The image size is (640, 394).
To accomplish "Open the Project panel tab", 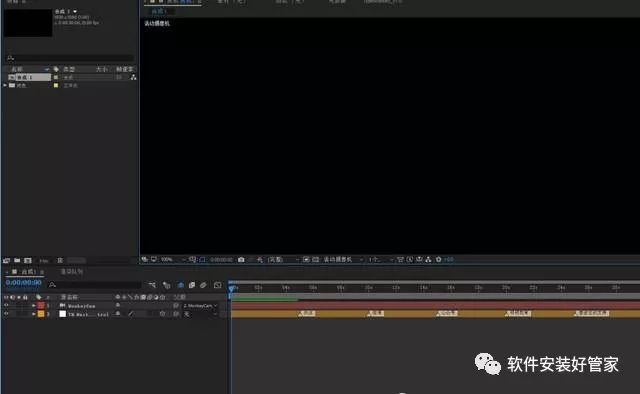I will click(x=17, y=2).
